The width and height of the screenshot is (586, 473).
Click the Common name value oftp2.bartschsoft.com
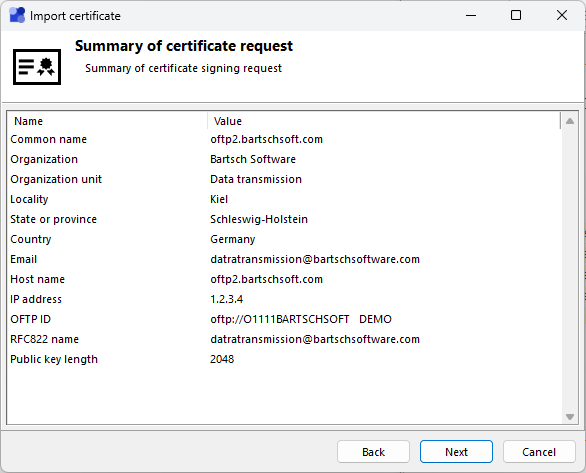click(266, 139)
